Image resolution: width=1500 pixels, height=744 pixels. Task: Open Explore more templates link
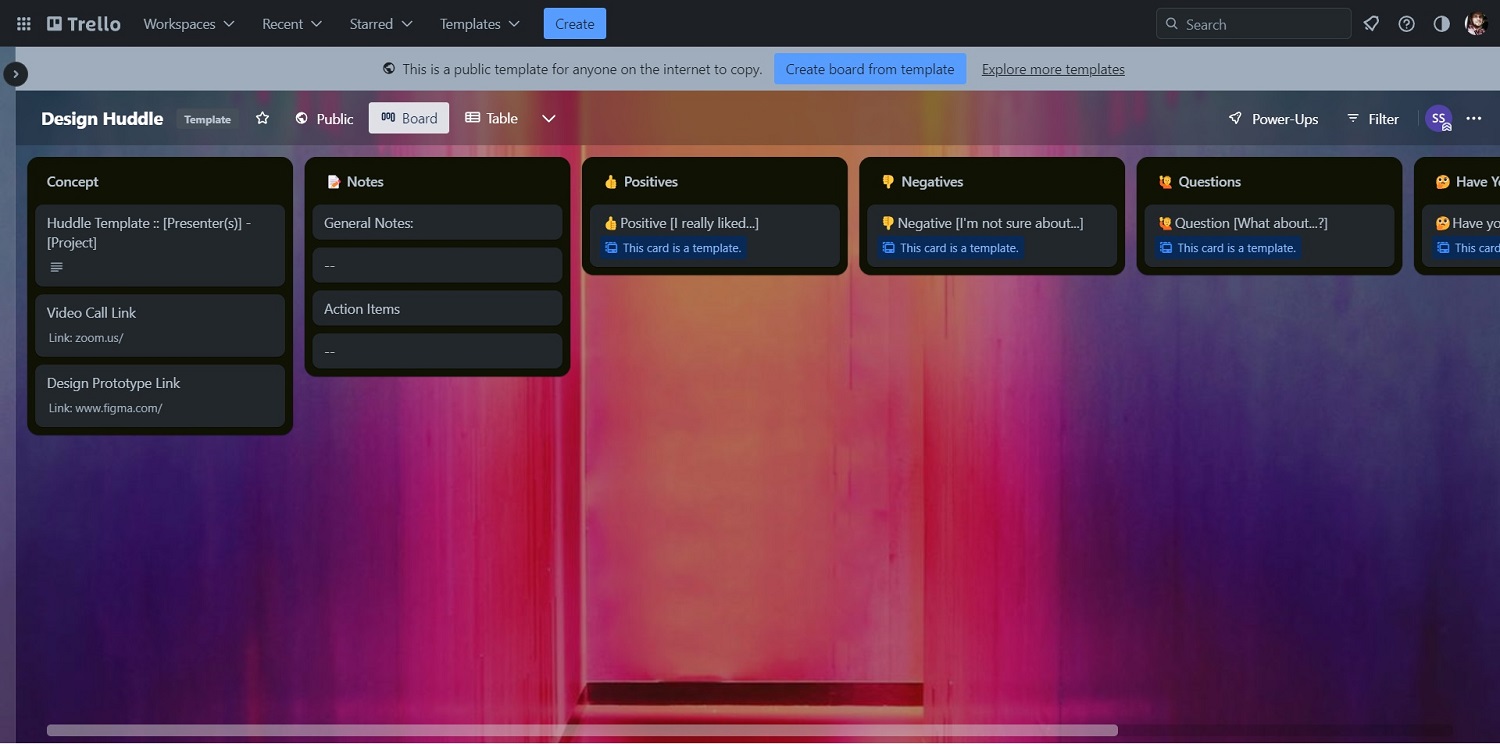pos(1052,69)
